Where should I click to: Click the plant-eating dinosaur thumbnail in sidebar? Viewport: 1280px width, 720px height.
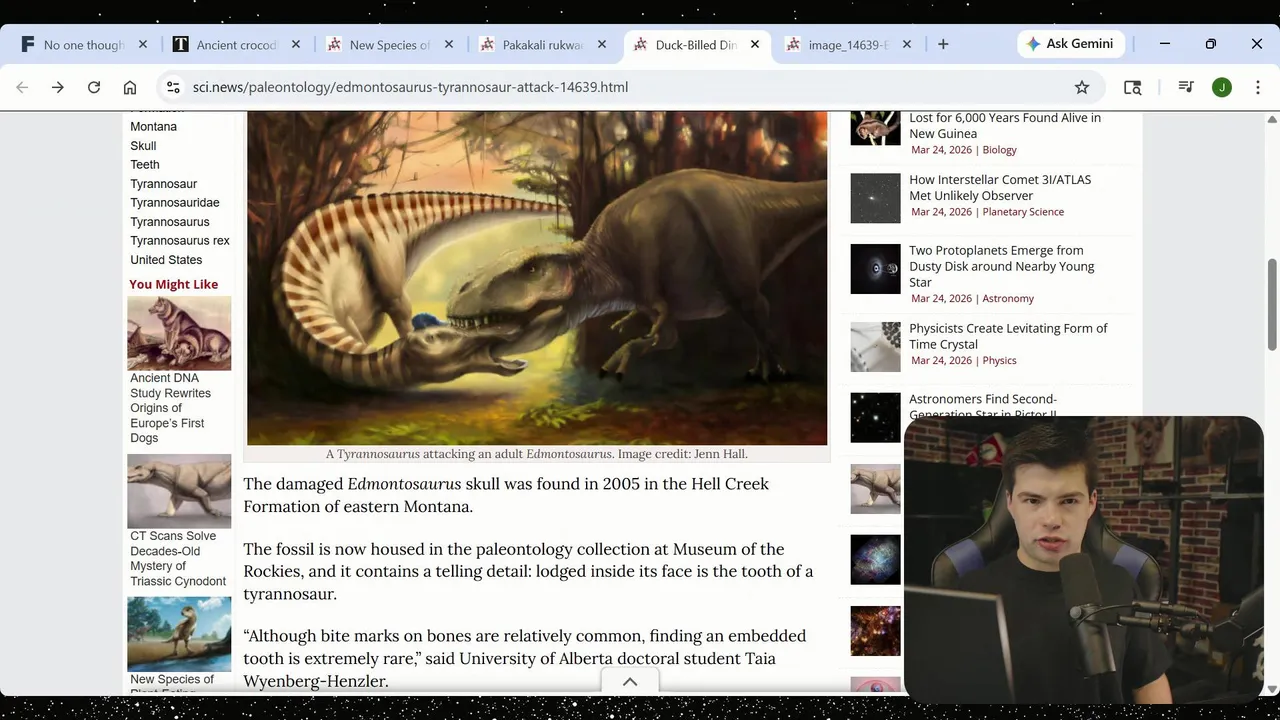tap(179, 634)
